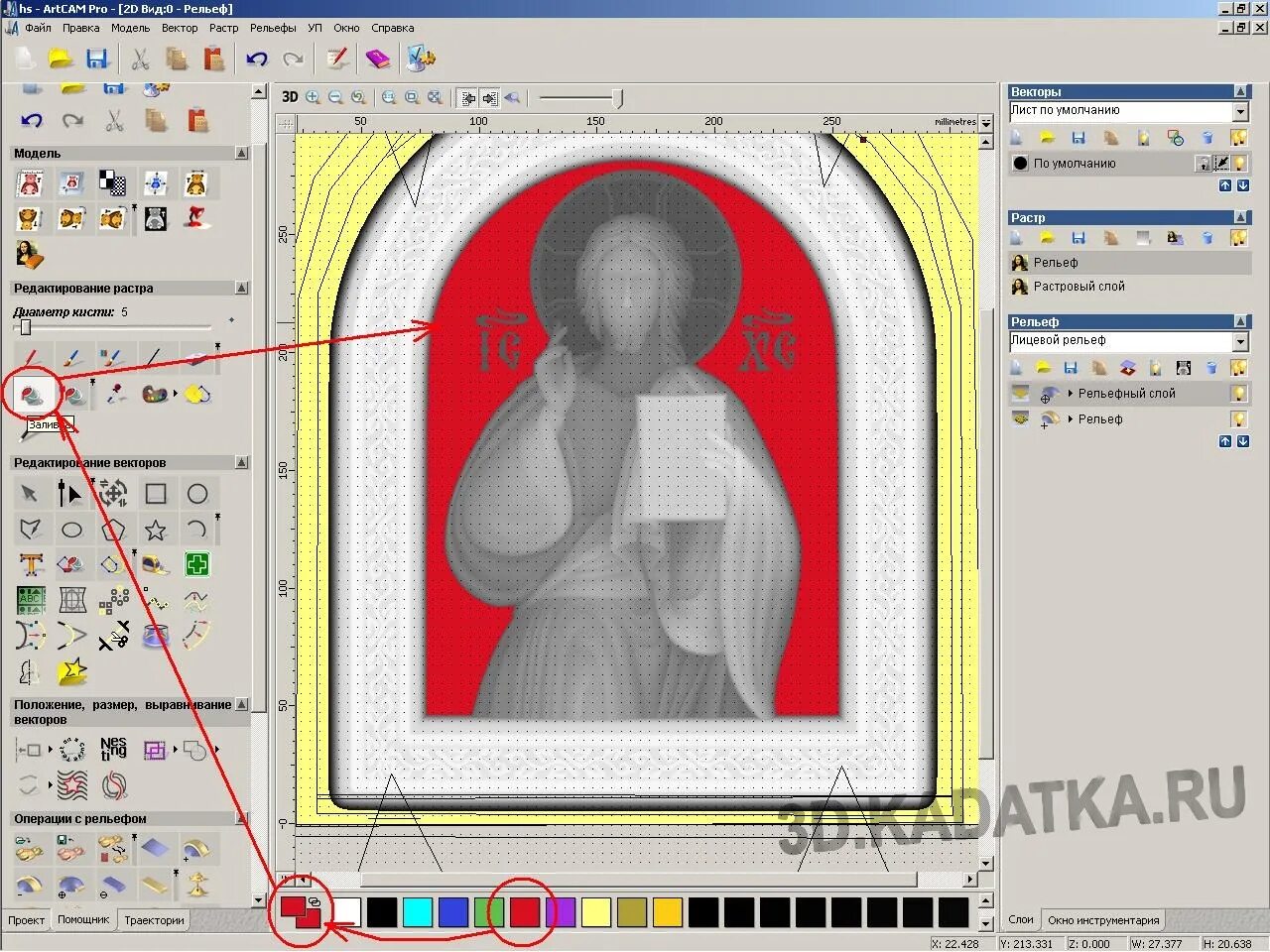Viewport: 1270px width, 952px height.
Task: Collapse the Векторы panel
Action: click(1240, 91)
